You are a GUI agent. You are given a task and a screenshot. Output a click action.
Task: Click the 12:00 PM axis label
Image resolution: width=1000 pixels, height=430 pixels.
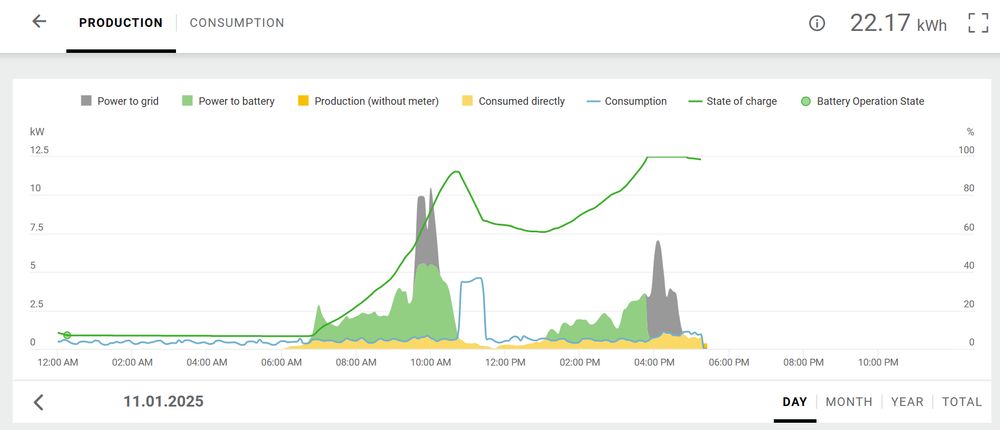[505, 362]
